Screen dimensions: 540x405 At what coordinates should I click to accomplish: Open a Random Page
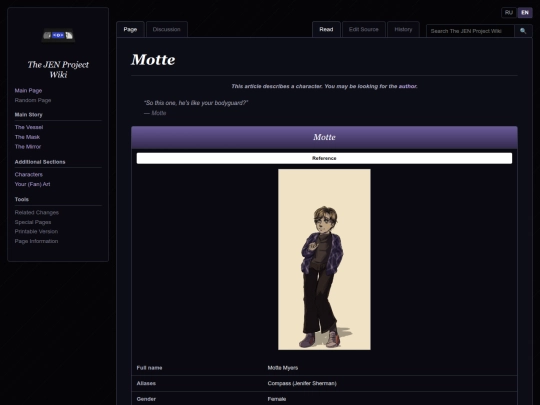pos(33,100)
